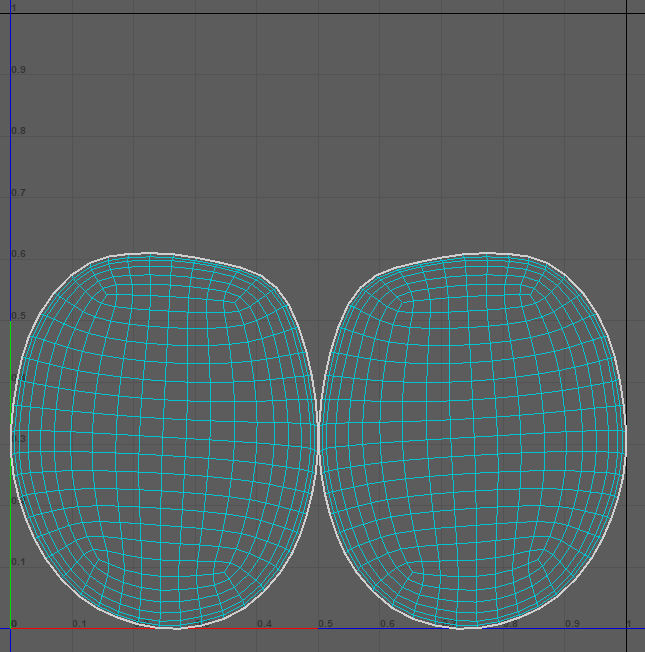Click the top-right corner of UV tile
This screenshot has width=645, height=652.
point(627,13)
